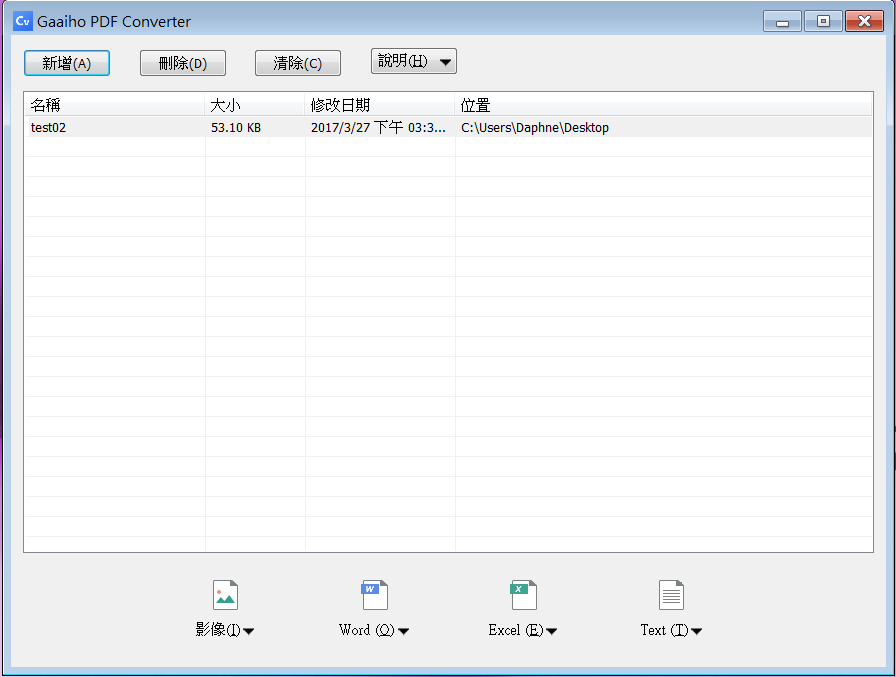
Task: Click the Text file conversion icon
Action: point(671,595)
